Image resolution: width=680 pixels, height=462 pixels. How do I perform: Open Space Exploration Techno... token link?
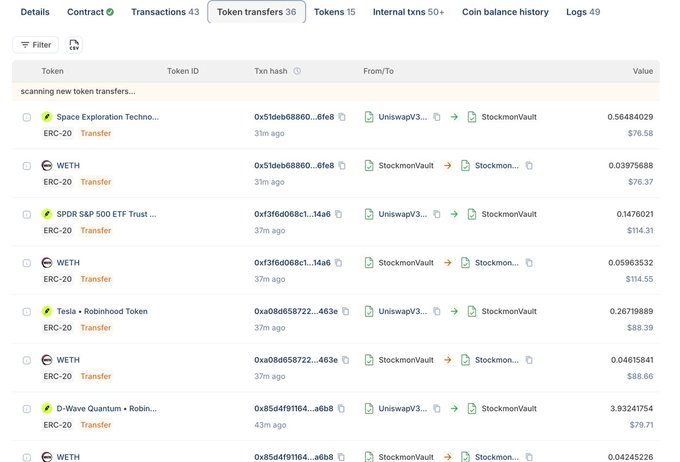(108, 117)
